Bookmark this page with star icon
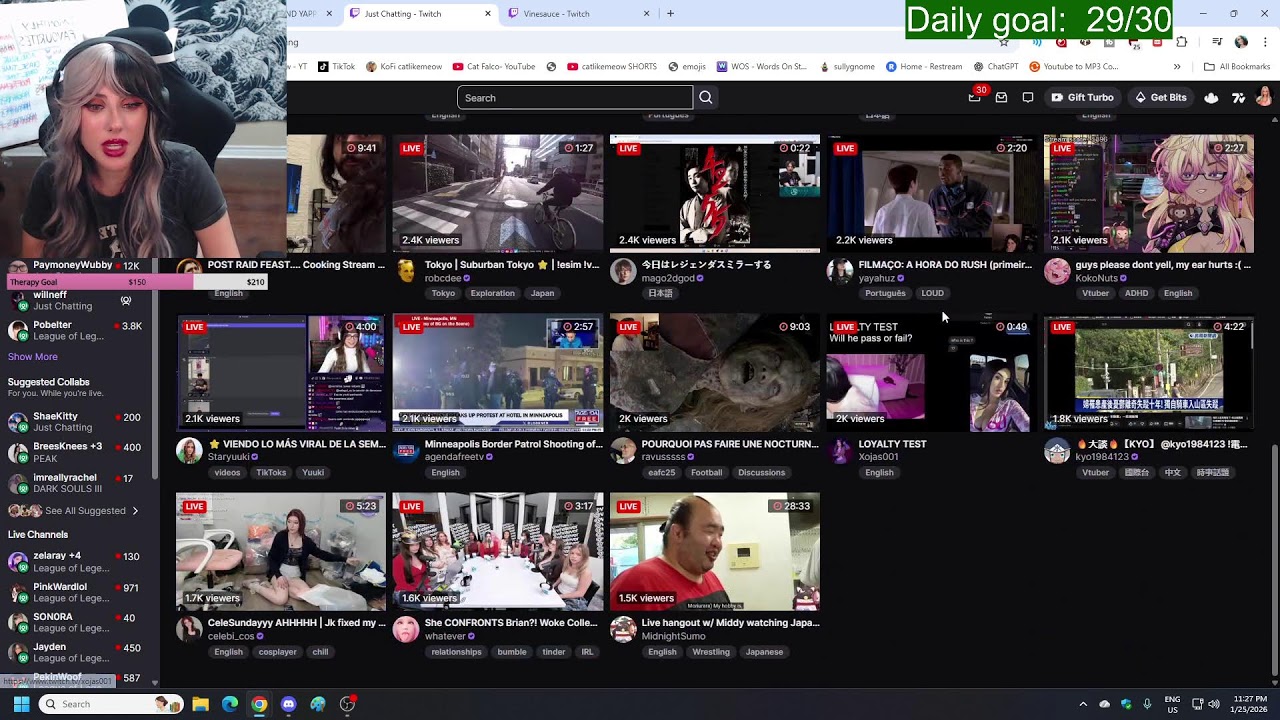The image size is (1280, 720). [1004, 42]
